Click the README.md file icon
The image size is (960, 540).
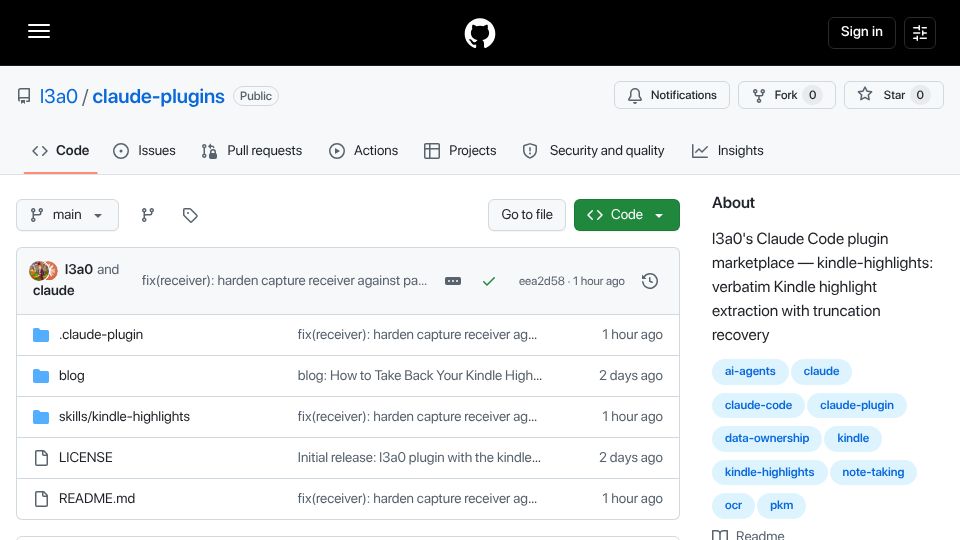41,499
